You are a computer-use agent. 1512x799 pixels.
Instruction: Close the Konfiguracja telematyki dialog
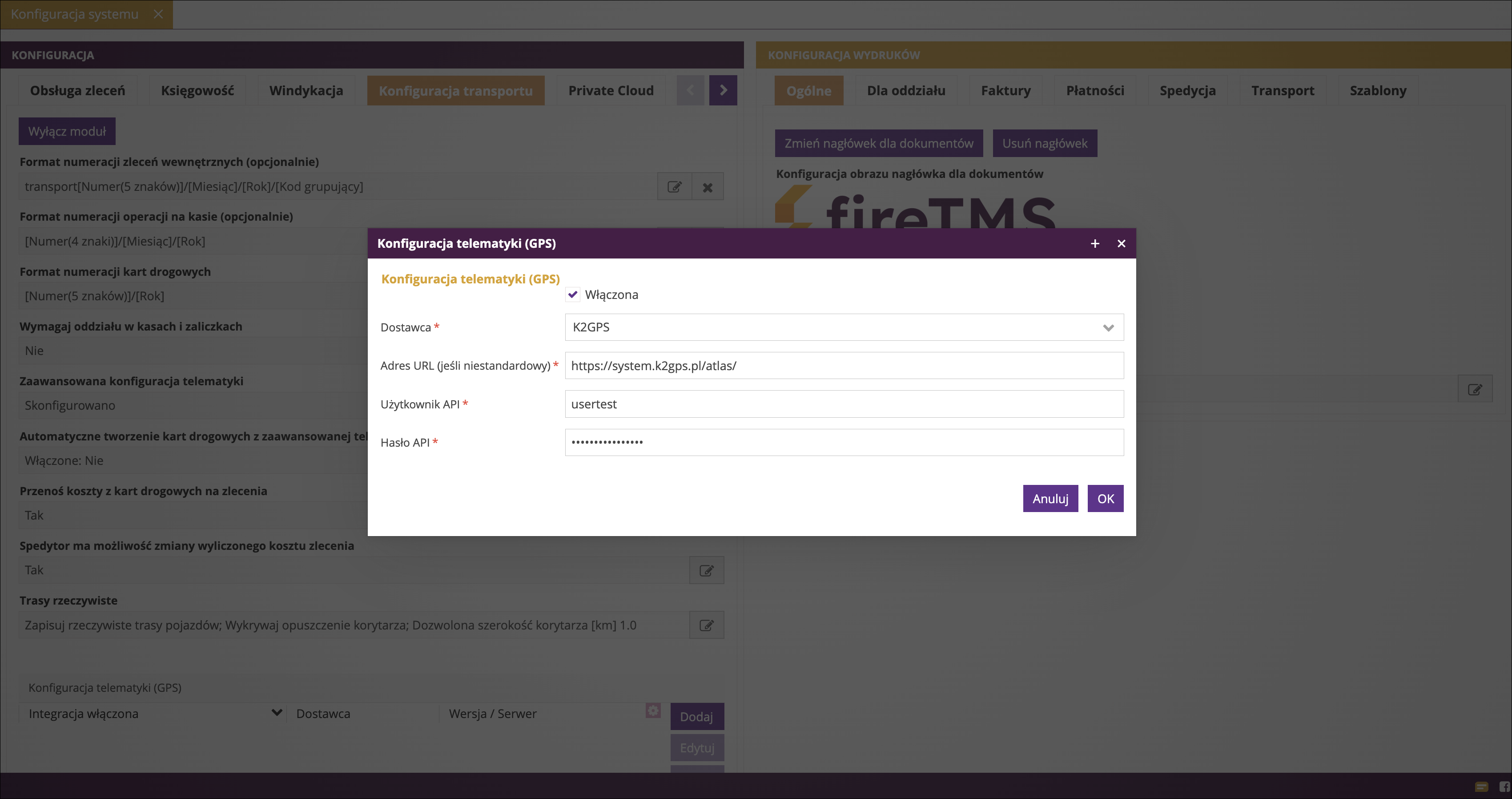click(x=1121, y=244)
